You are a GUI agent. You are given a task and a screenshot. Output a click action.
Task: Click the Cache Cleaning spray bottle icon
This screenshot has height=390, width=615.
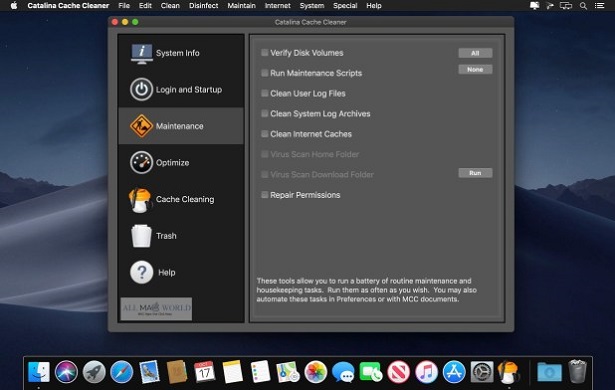tap(140, 200)
